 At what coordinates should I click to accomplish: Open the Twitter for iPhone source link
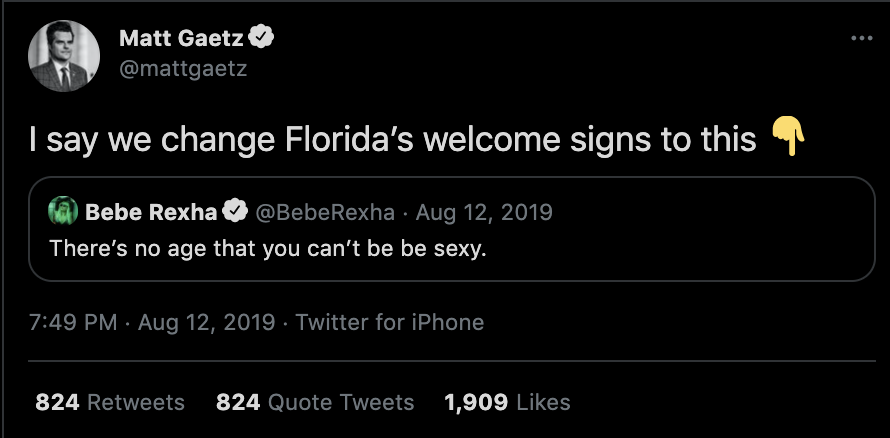[390, 322]
